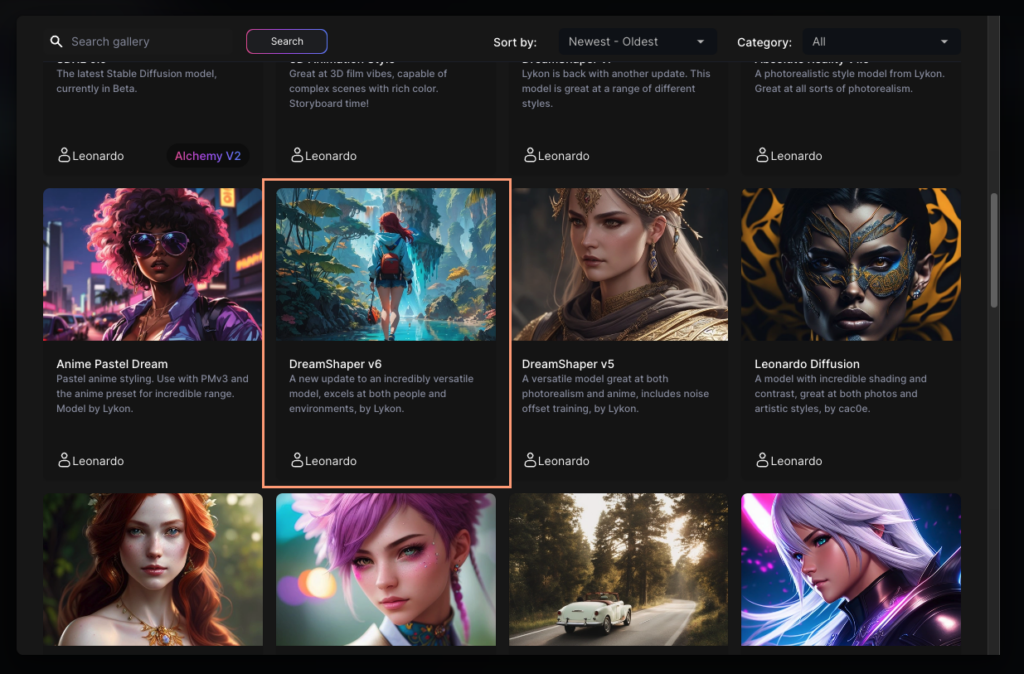Open the DreamShaper v5 model image

click(619, 265)
